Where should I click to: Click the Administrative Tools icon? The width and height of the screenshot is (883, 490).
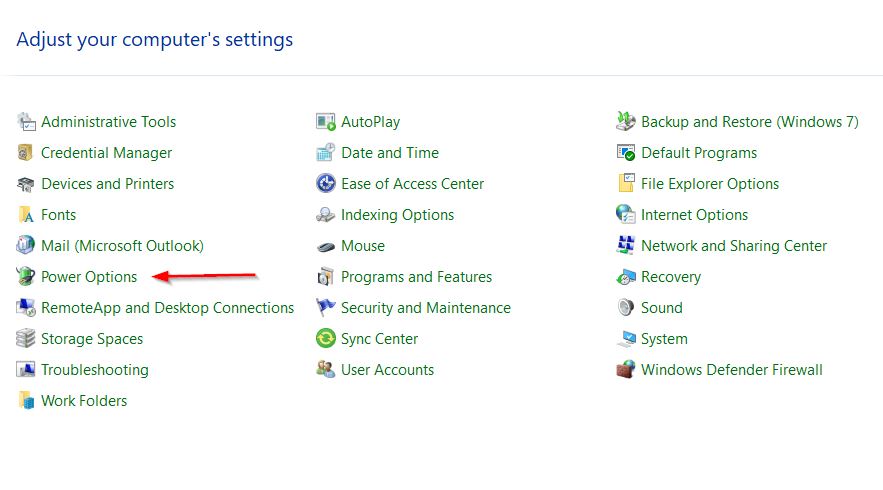tap(25, 122)
